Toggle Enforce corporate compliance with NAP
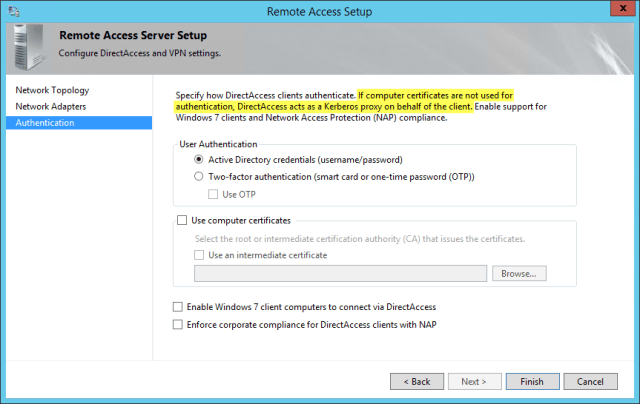Viewport: 640px width, 404px height. point(179,324)
